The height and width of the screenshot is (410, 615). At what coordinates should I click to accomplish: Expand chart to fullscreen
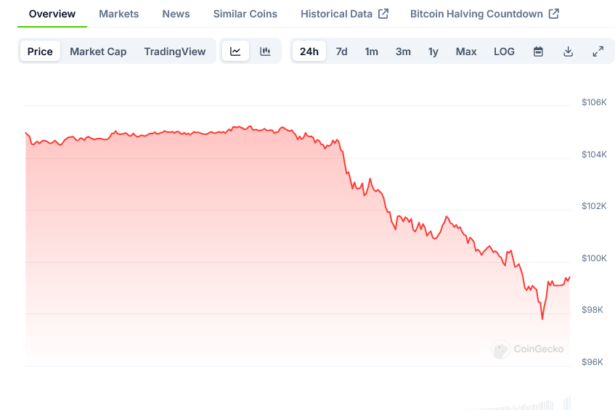(x=598, y=51)
